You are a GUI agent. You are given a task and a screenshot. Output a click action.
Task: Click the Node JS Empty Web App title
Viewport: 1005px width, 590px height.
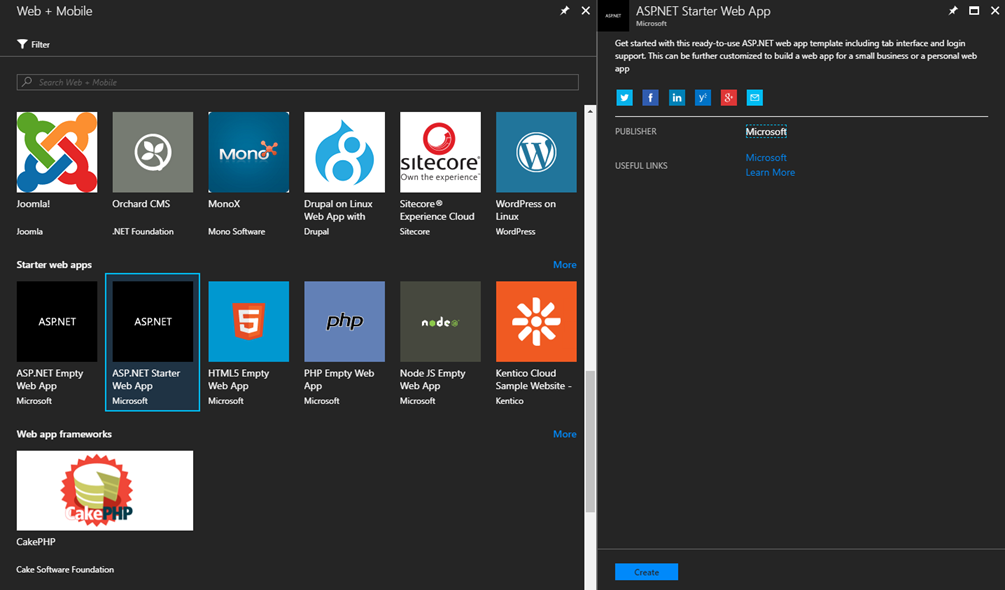click(433, 379)
